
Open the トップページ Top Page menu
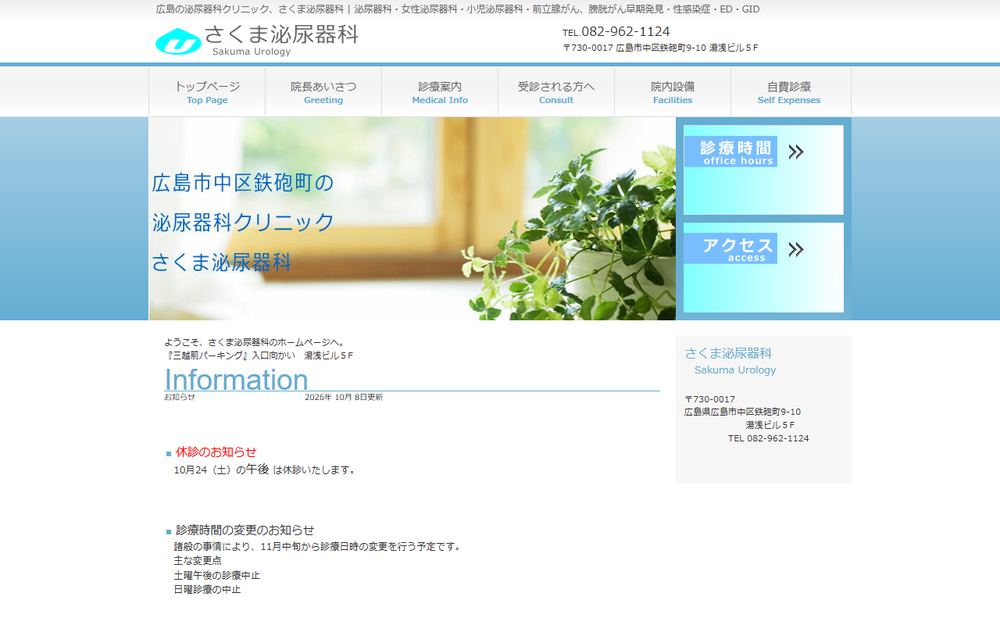207,92
